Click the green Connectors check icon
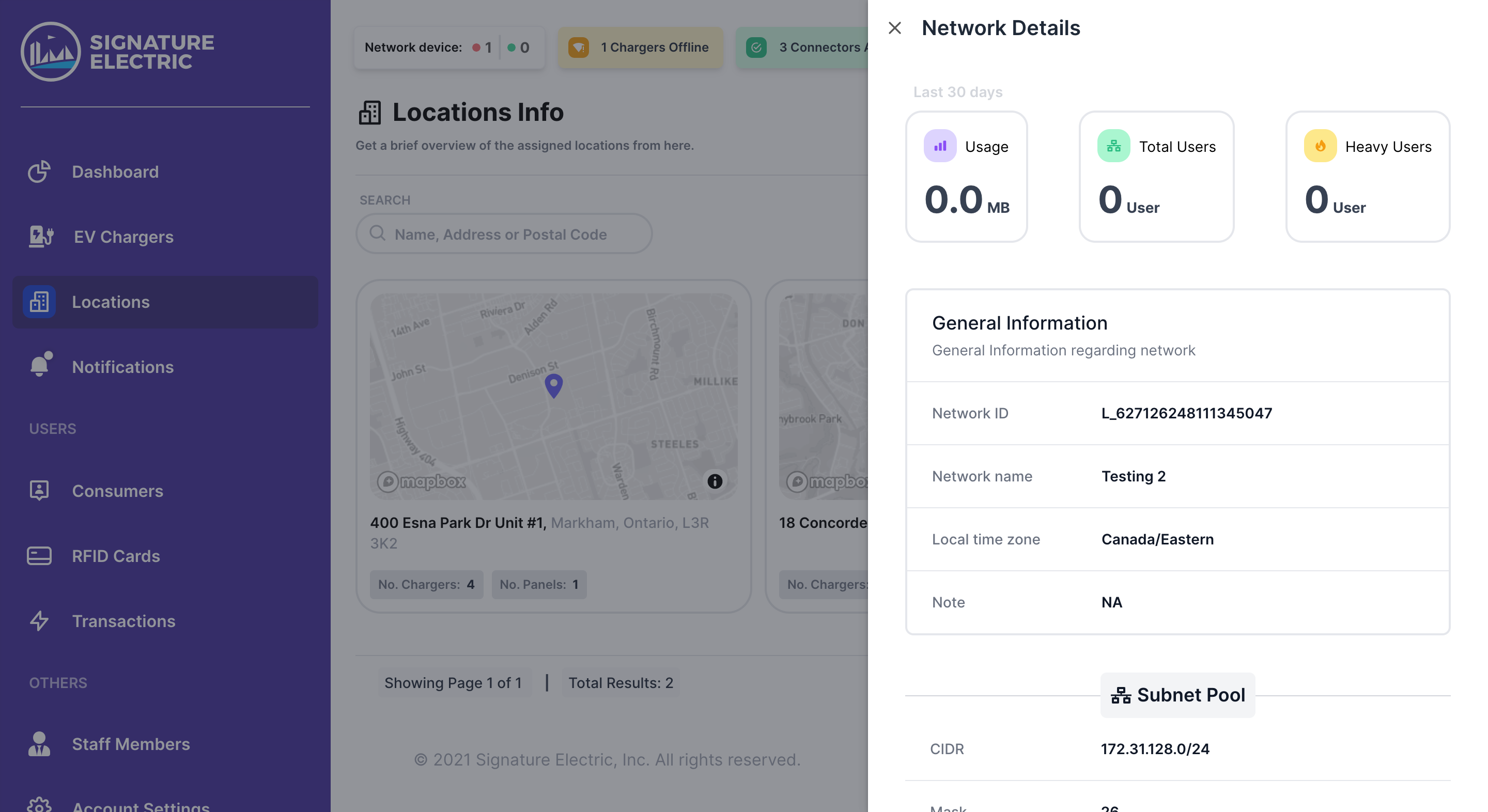Image resolution: width=1488 pixels, height=812 pixels. point(756,48)
